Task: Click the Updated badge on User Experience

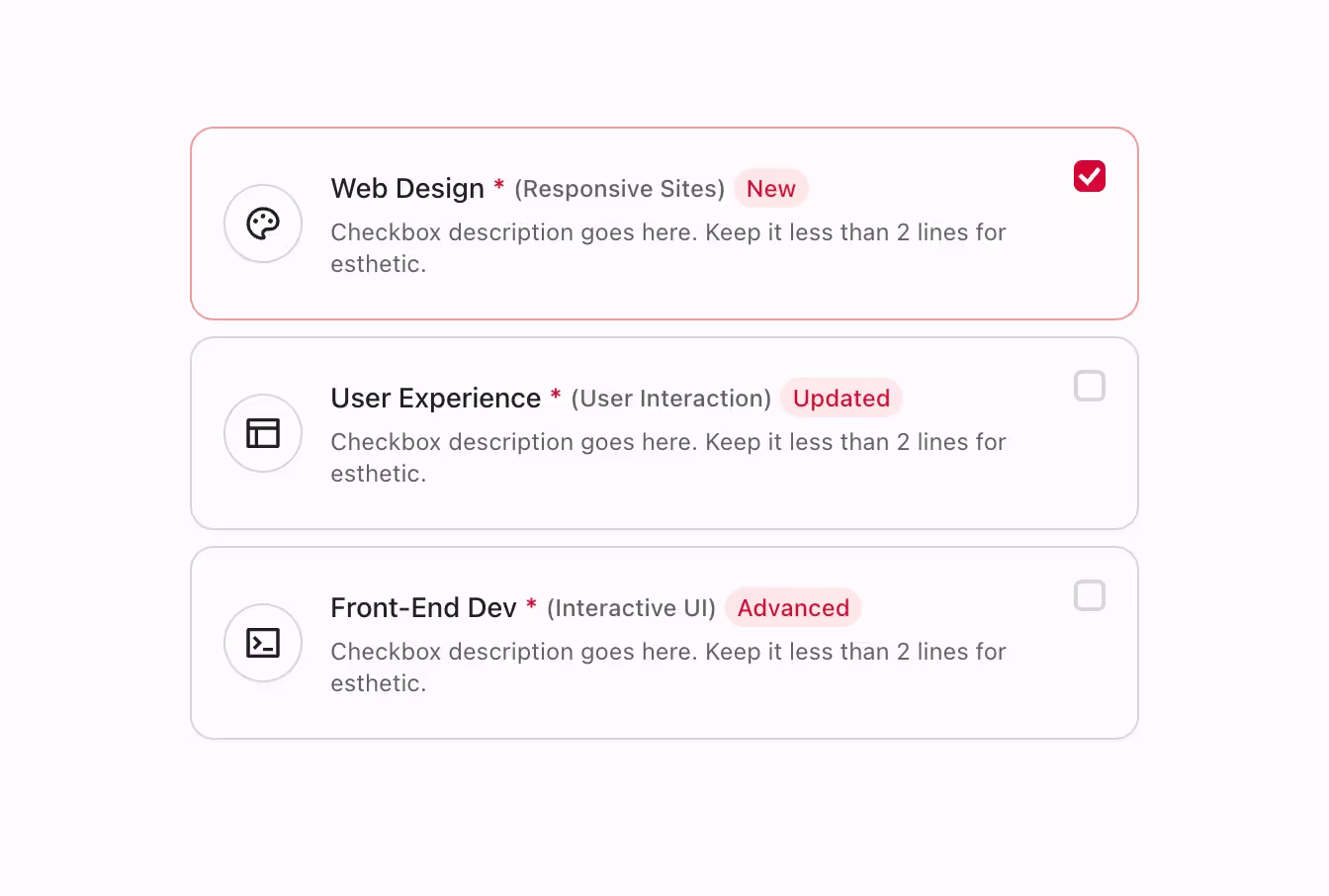Action: [841, 398]
